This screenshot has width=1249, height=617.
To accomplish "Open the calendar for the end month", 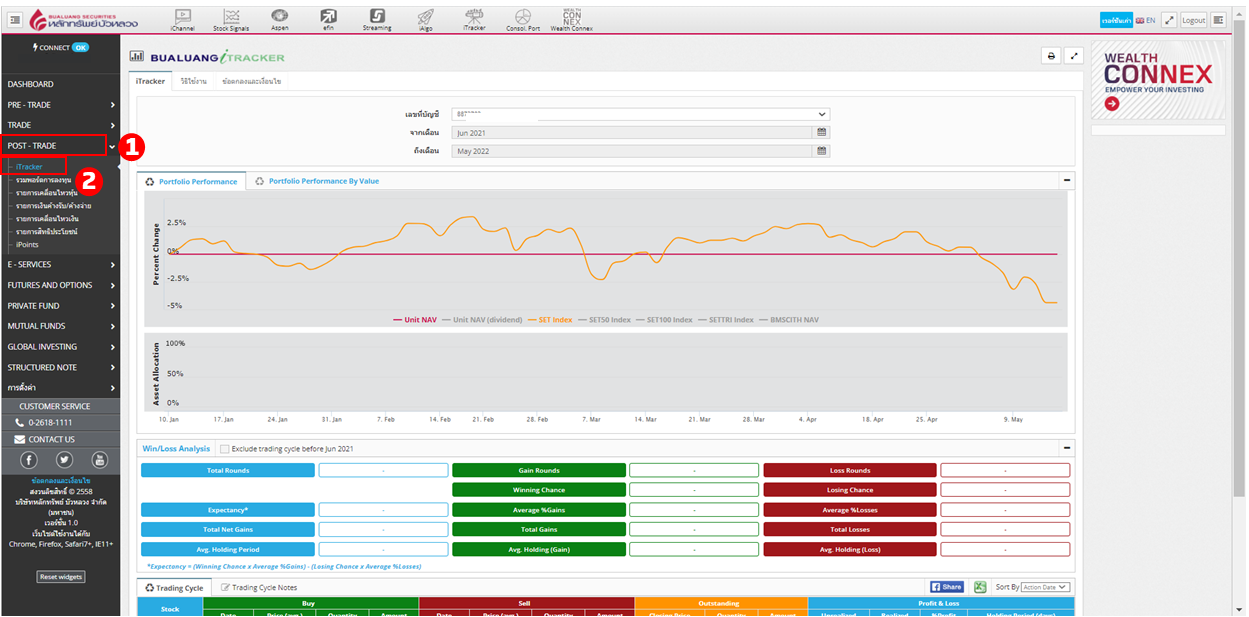I will point(822,151).
